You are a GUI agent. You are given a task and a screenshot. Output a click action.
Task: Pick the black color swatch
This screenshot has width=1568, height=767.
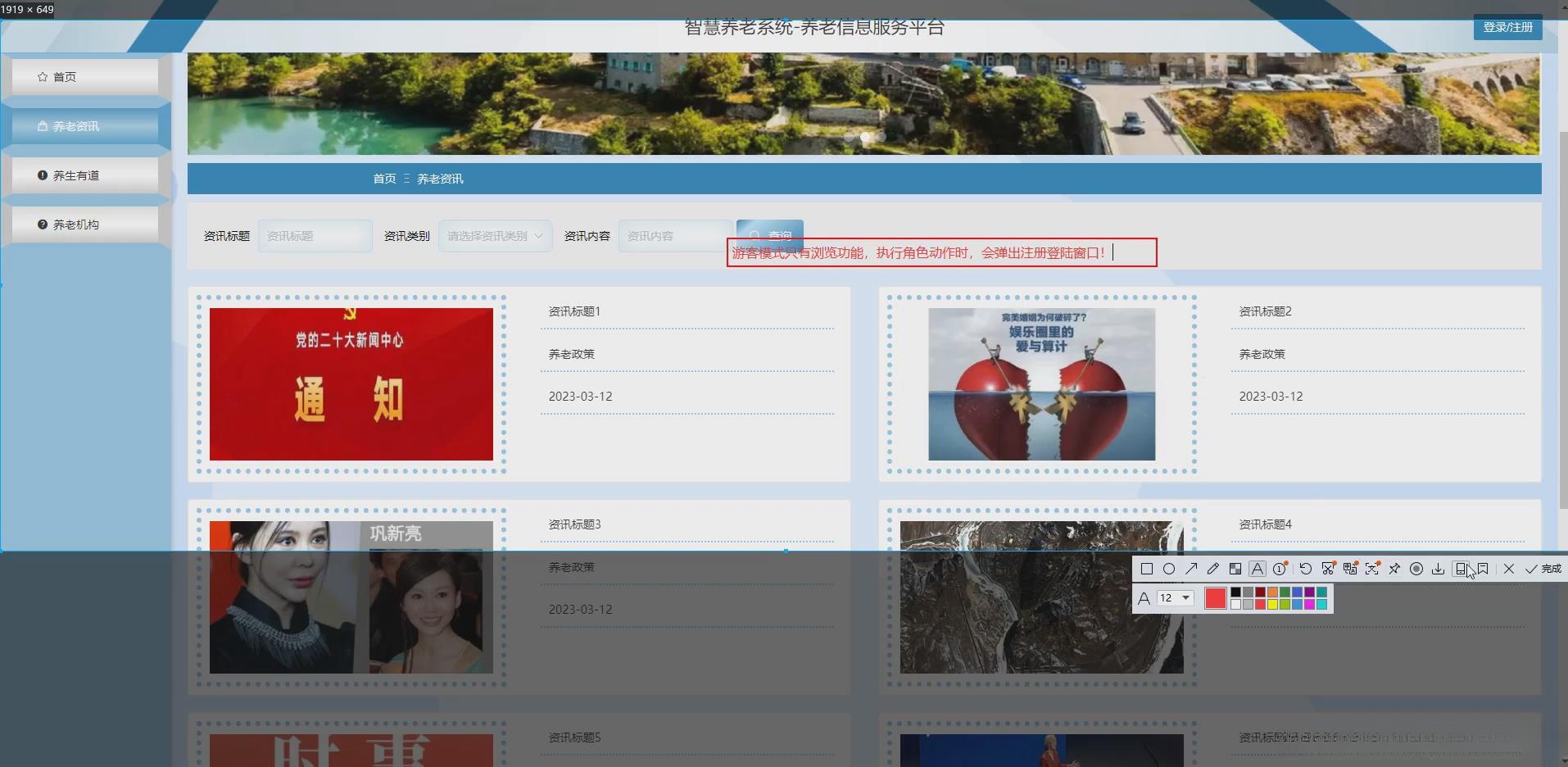1235,592
